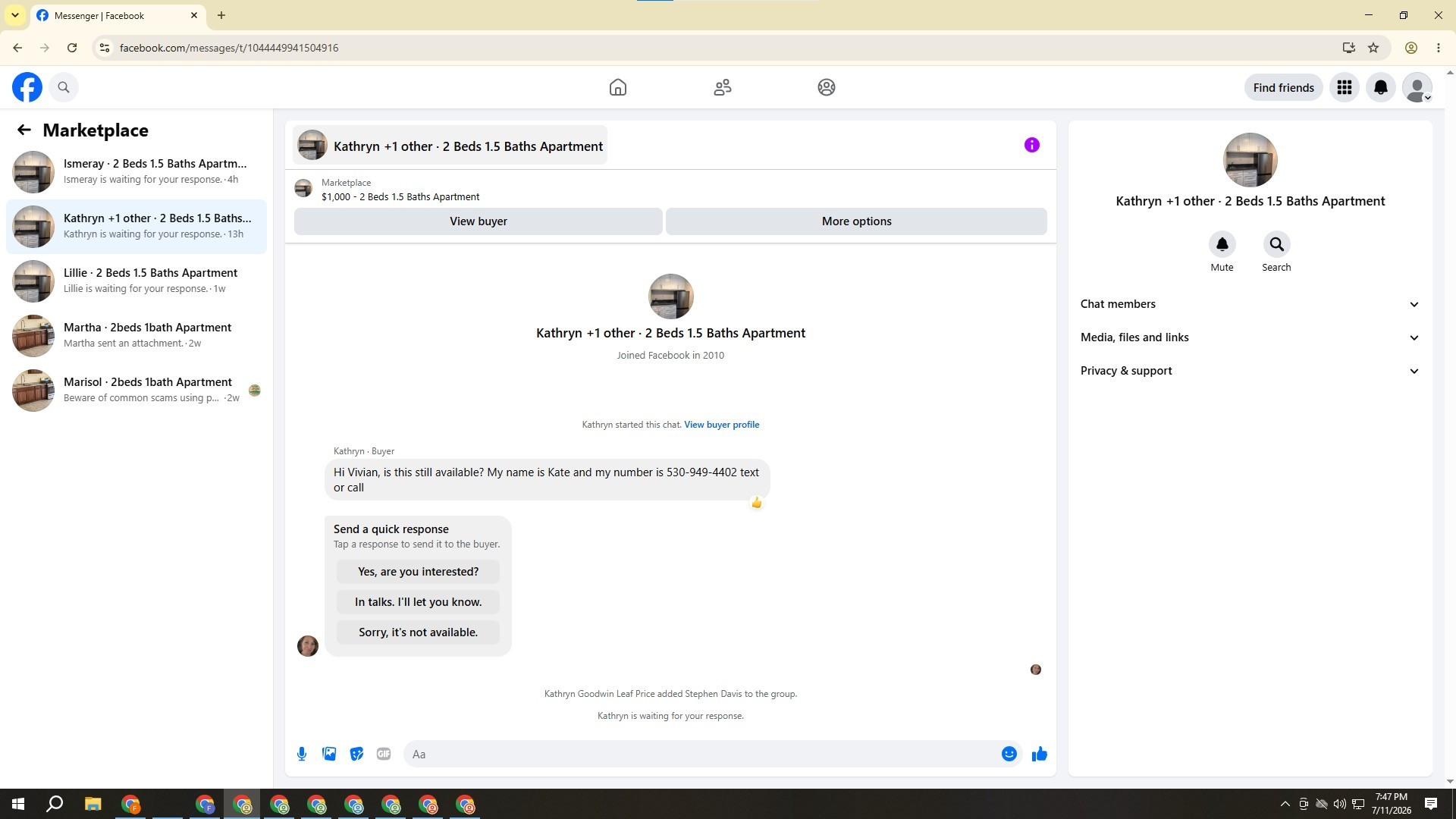1456x819 pixels.
Task: Open the Friends icon in top navigation
Action: coord(723,87)
